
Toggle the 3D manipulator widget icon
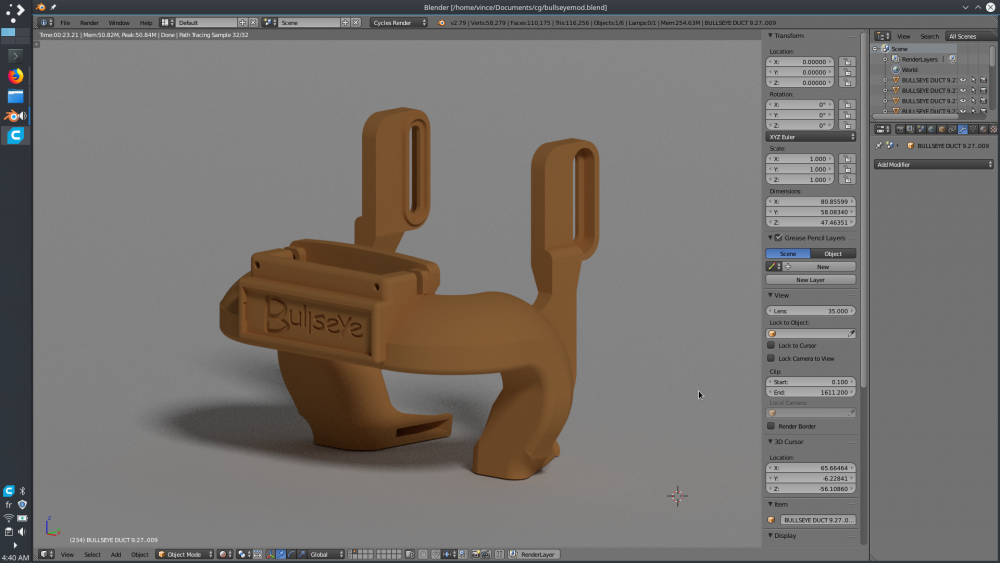[271, 554]
